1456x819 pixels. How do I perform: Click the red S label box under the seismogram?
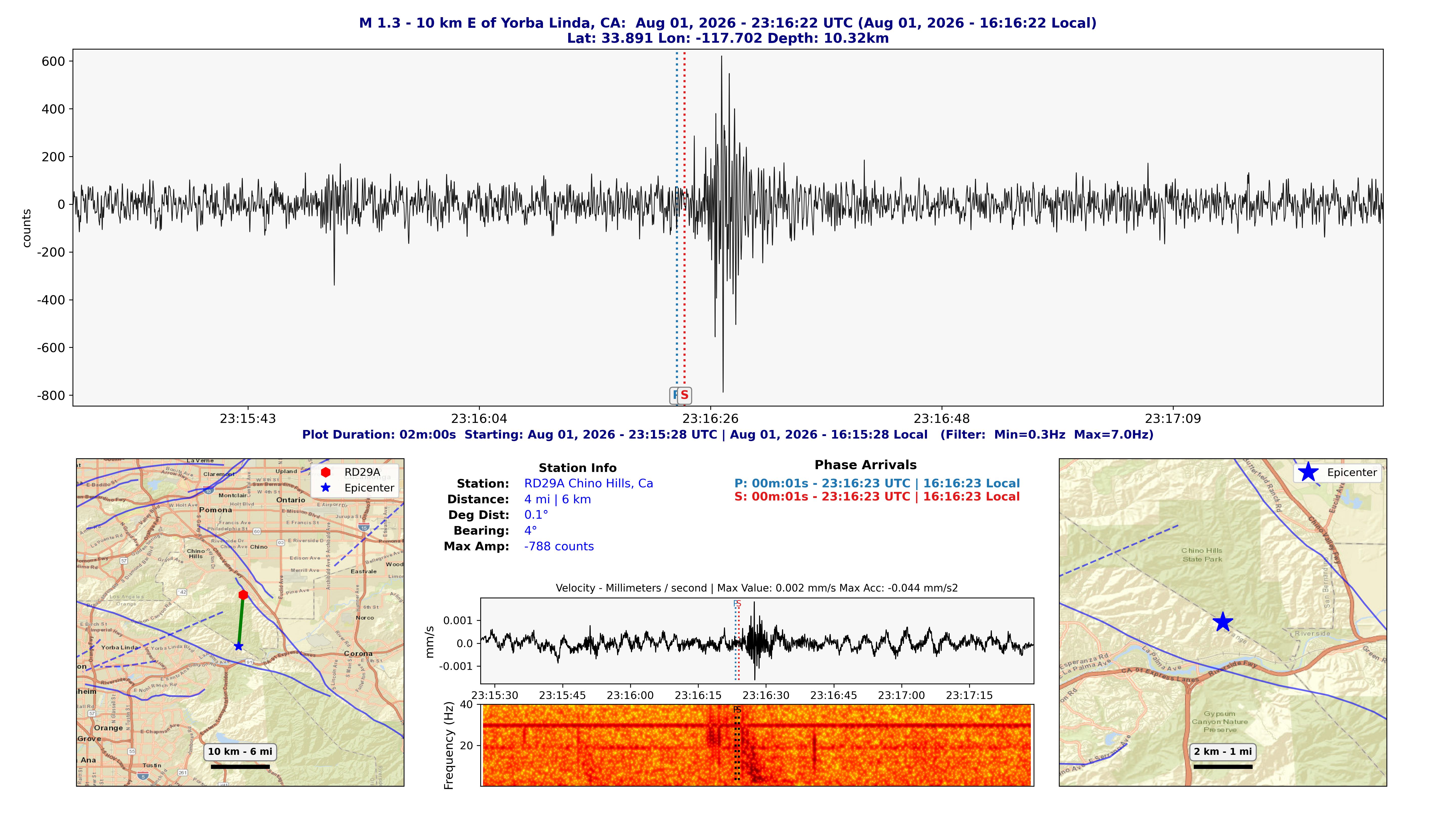coord(685,395)
